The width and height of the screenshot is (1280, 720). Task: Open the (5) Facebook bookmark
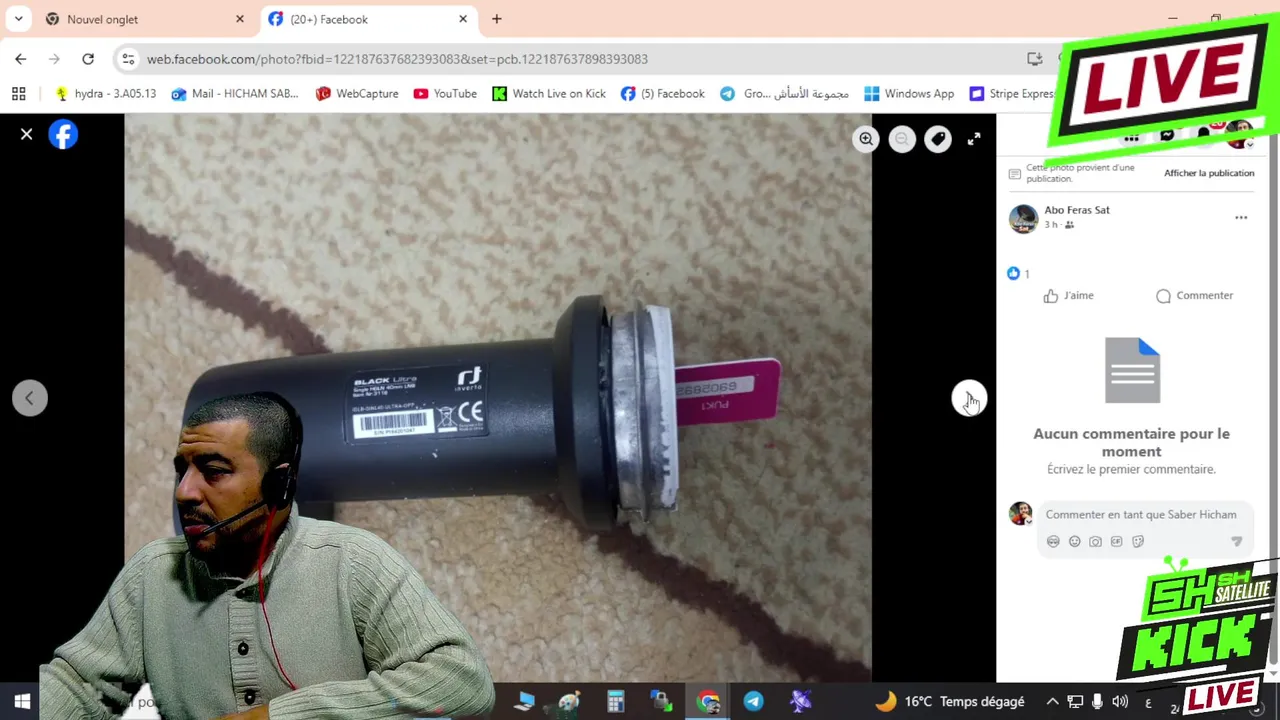point(662,94)
